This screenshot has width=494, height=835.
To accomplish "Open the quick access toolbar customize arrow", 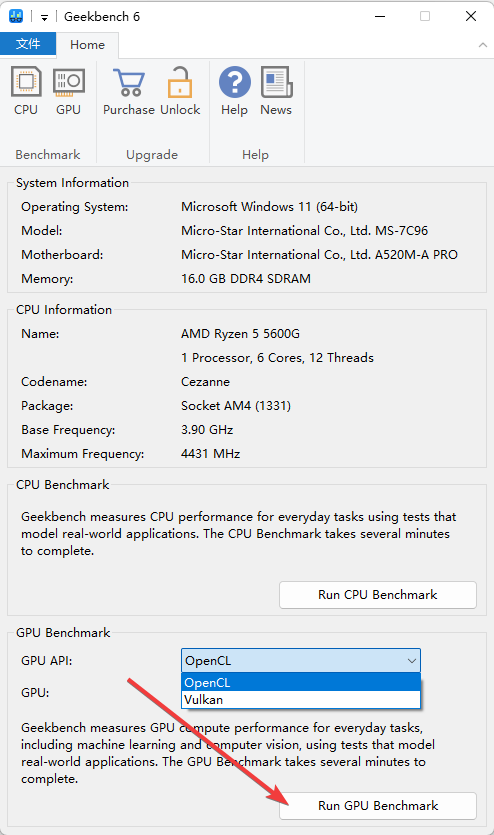I will click(44, 18).
